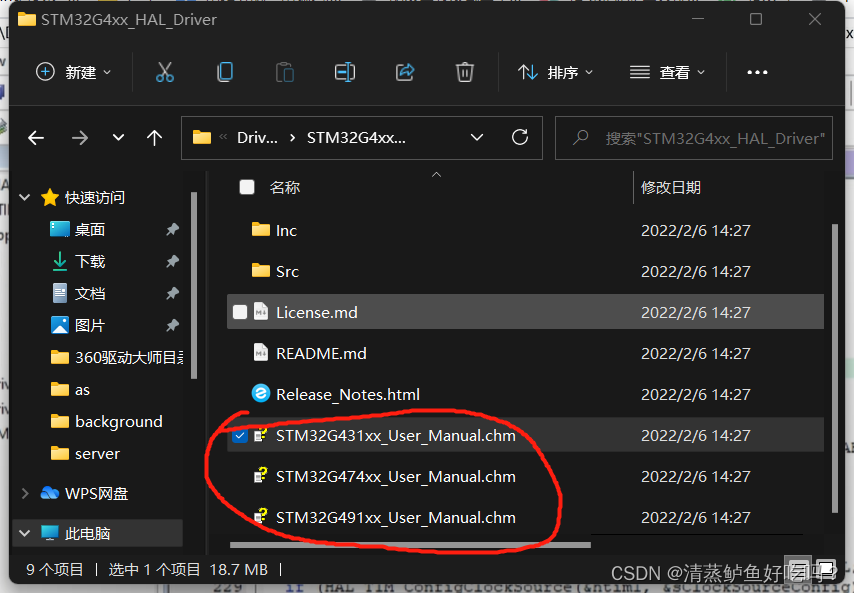Click the Copy icon in toolbar

coord(224,72)
